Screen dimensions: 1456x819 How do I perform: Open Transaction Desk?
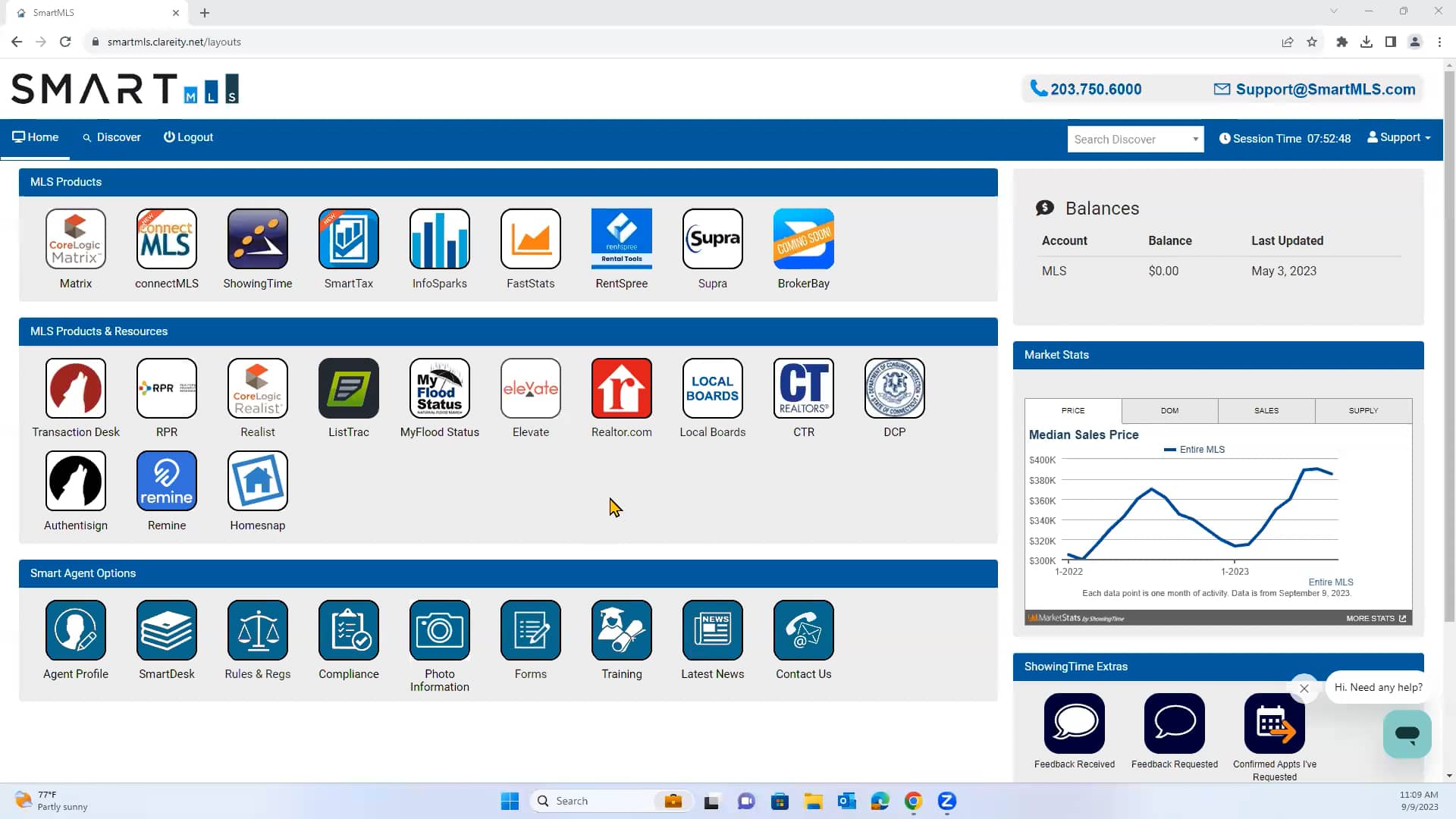(x=75, y=389)
